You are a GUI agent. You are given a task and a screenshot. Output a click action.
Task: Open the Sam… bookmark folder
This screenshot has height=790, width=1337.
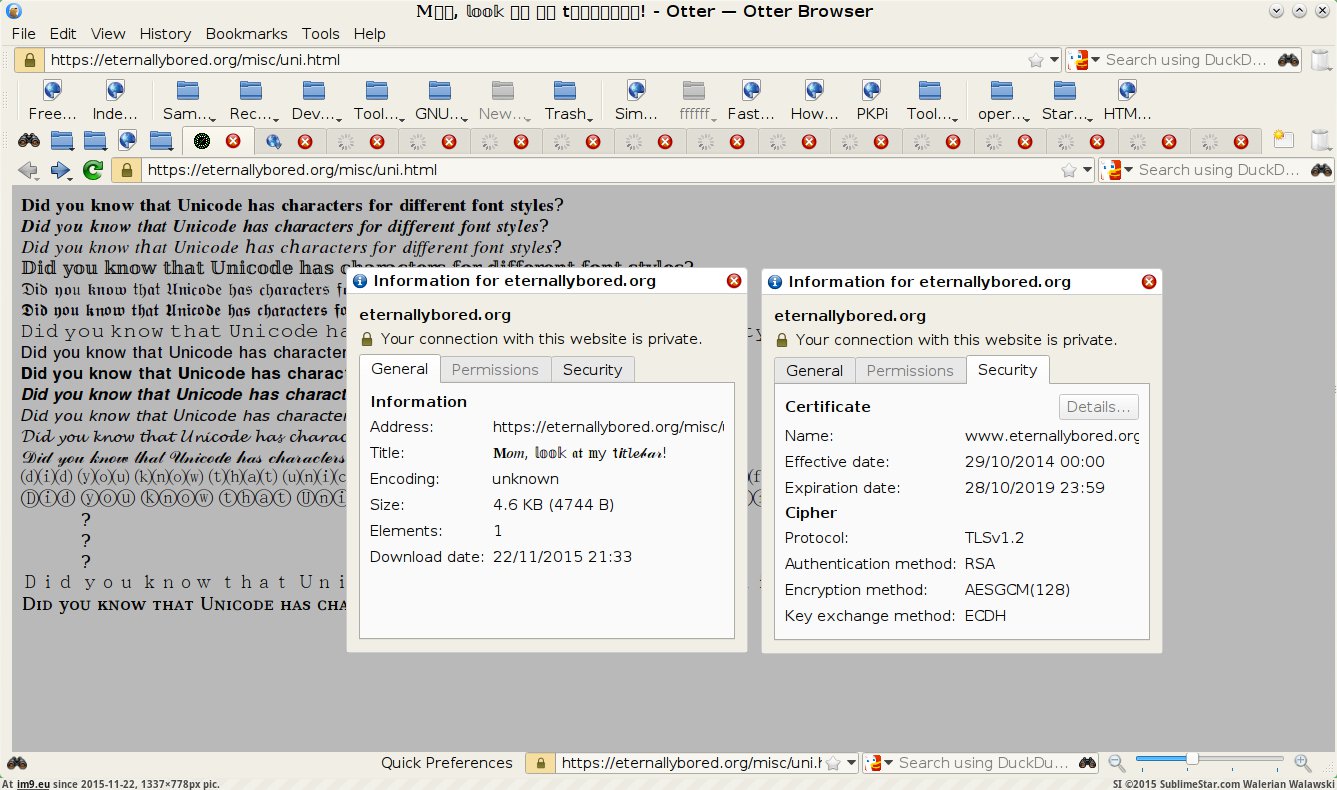pos(187,101)
